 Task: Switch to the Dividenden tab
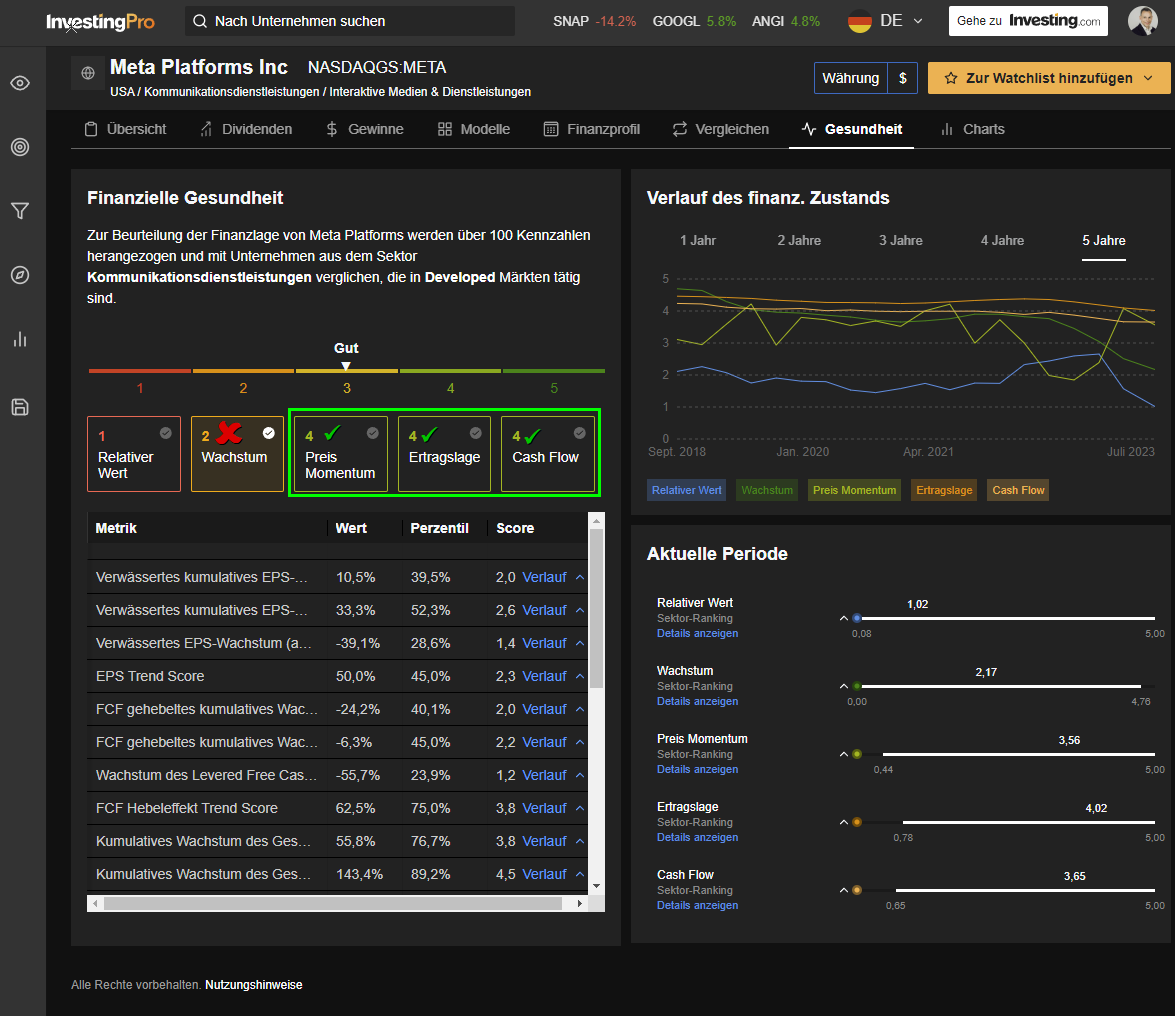coord(246,129)
